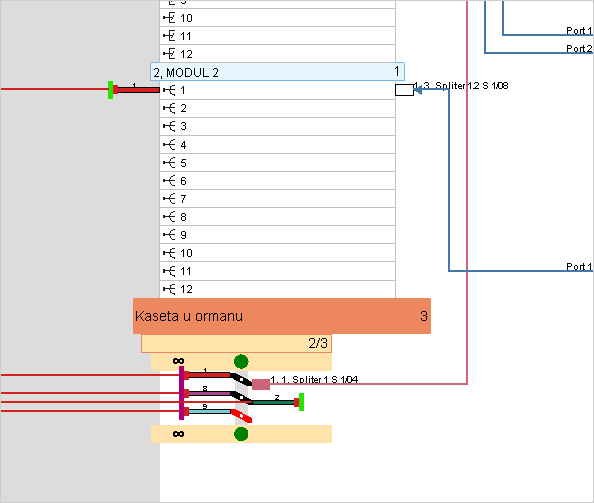Click the splitter icon in MODUL 2 row 4
Viewport: 594px width, 503px height.
point(169,145)
